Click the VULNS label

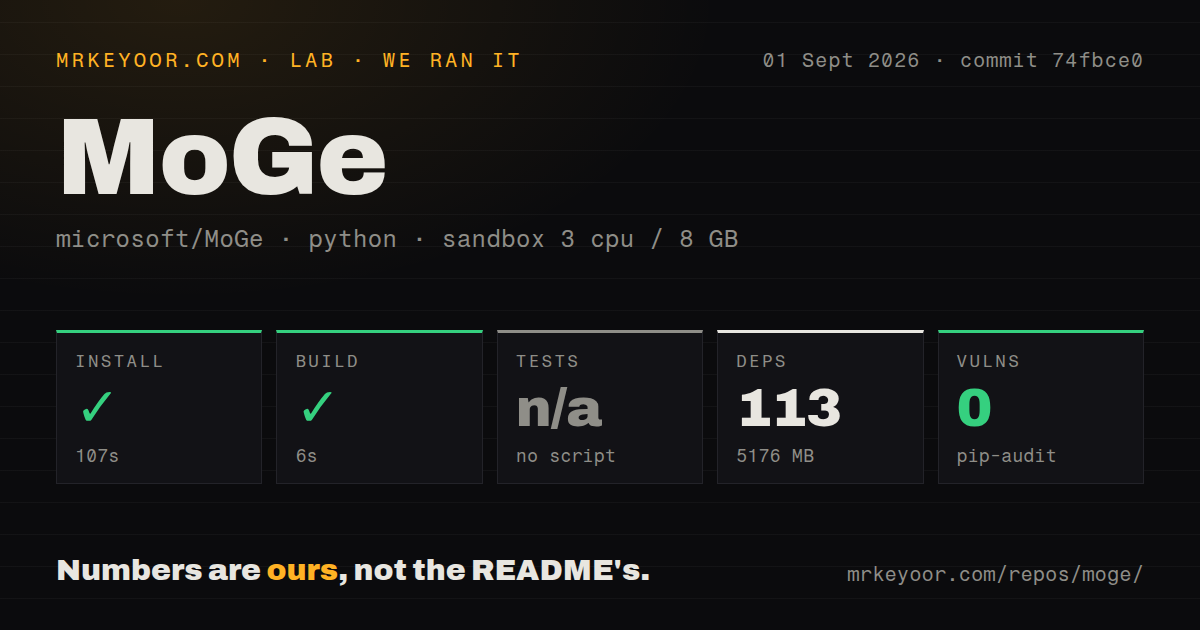[988, 362]
